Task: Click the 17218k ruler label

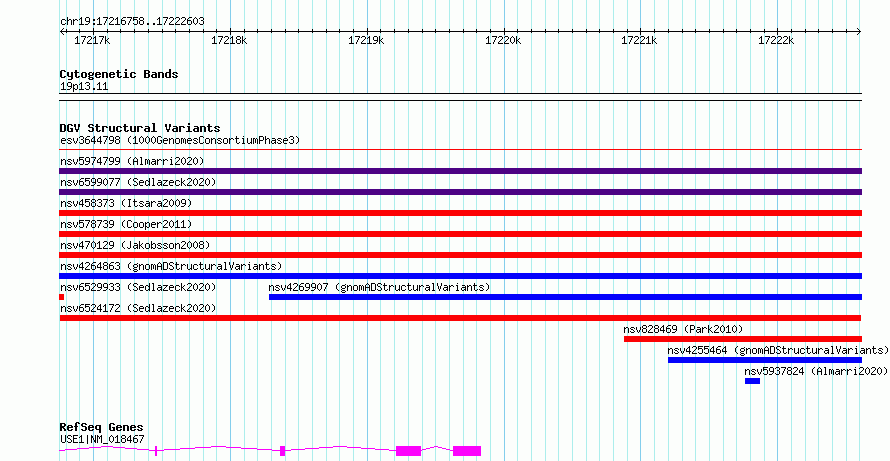Action: click(229, 40)
